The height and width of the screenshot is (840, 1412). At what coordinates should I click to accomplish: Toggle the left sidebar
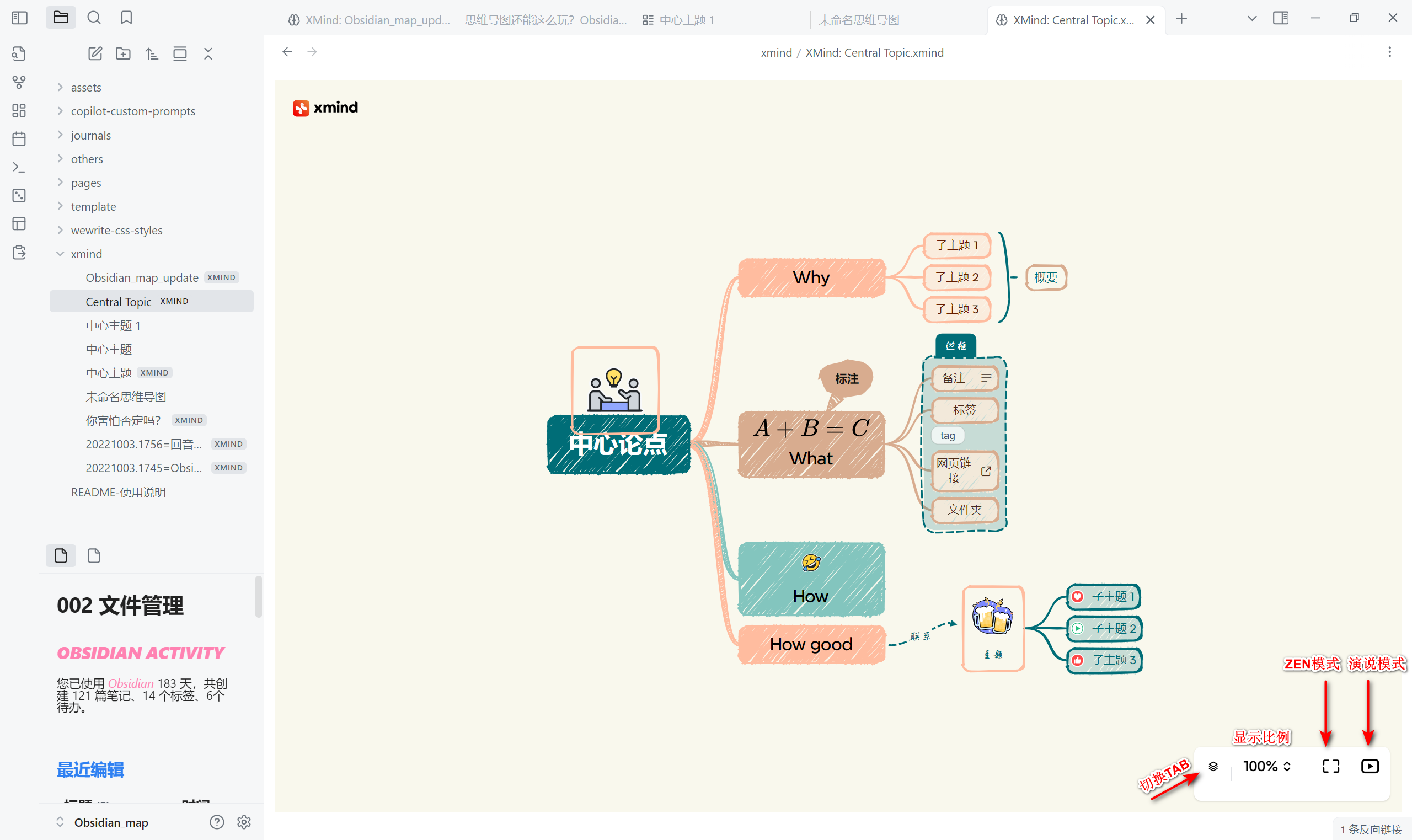click(19, 18)
